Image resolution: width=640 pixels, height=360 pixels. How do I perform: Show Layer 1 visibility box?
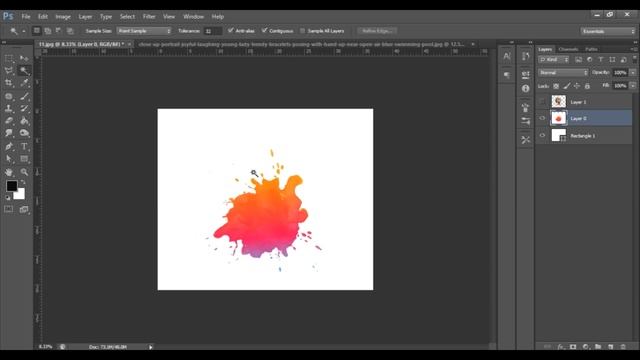click(542, 102)
